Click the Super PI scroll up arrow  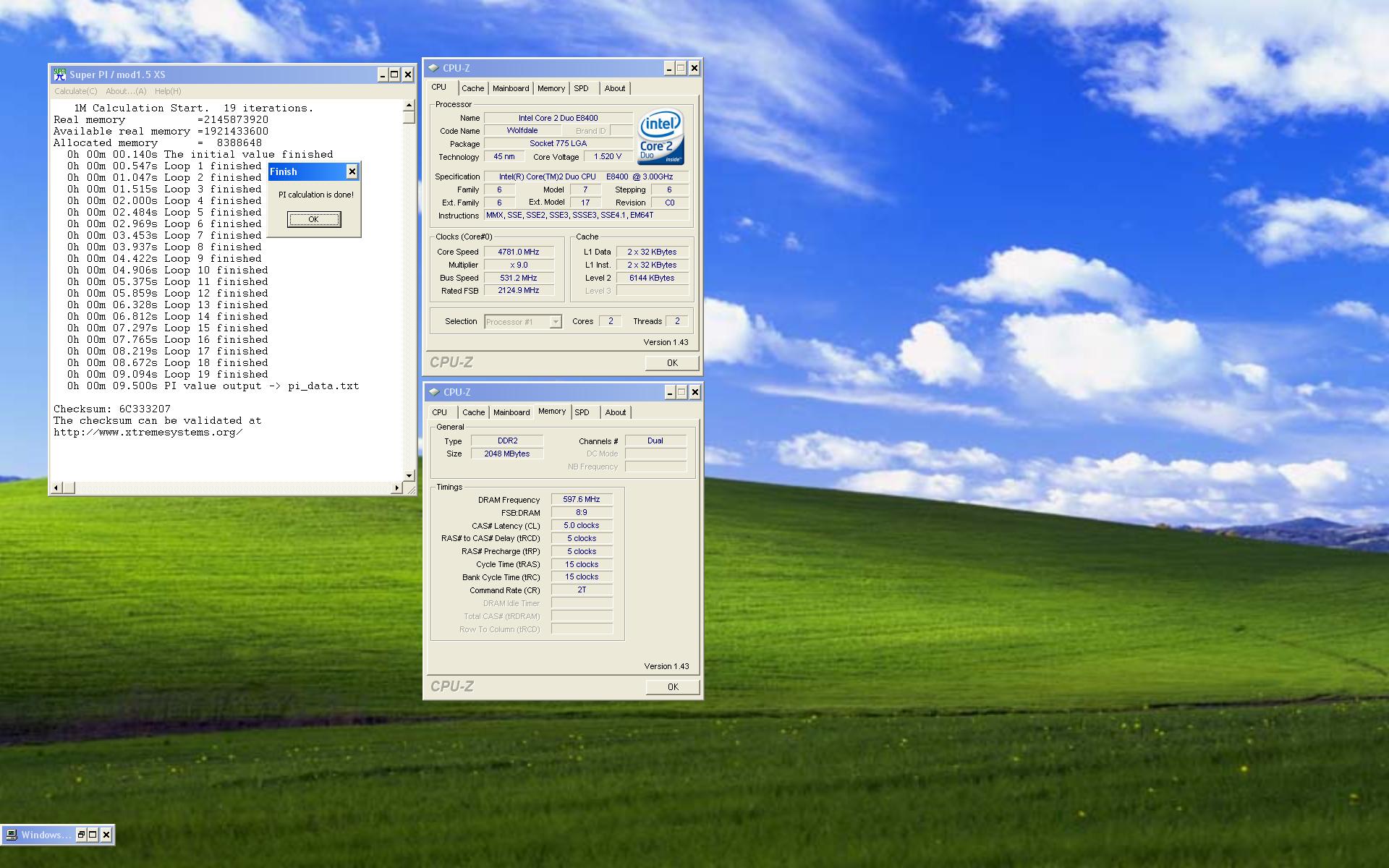[x=409, y=105]
